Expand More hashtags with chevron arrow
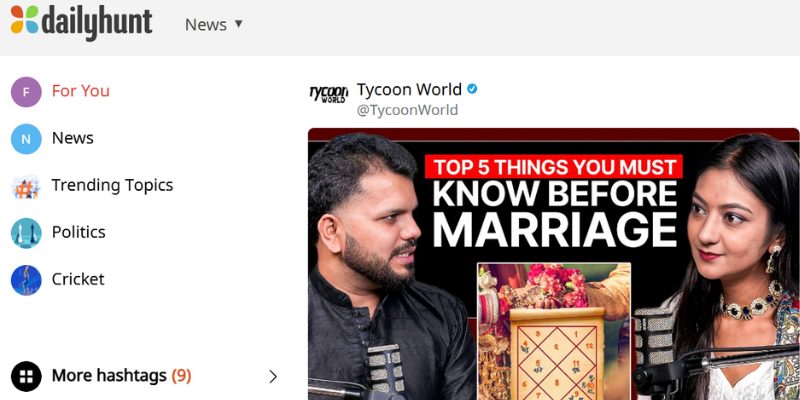Screen dimensions: 800x400 click(x=273, y=377)
